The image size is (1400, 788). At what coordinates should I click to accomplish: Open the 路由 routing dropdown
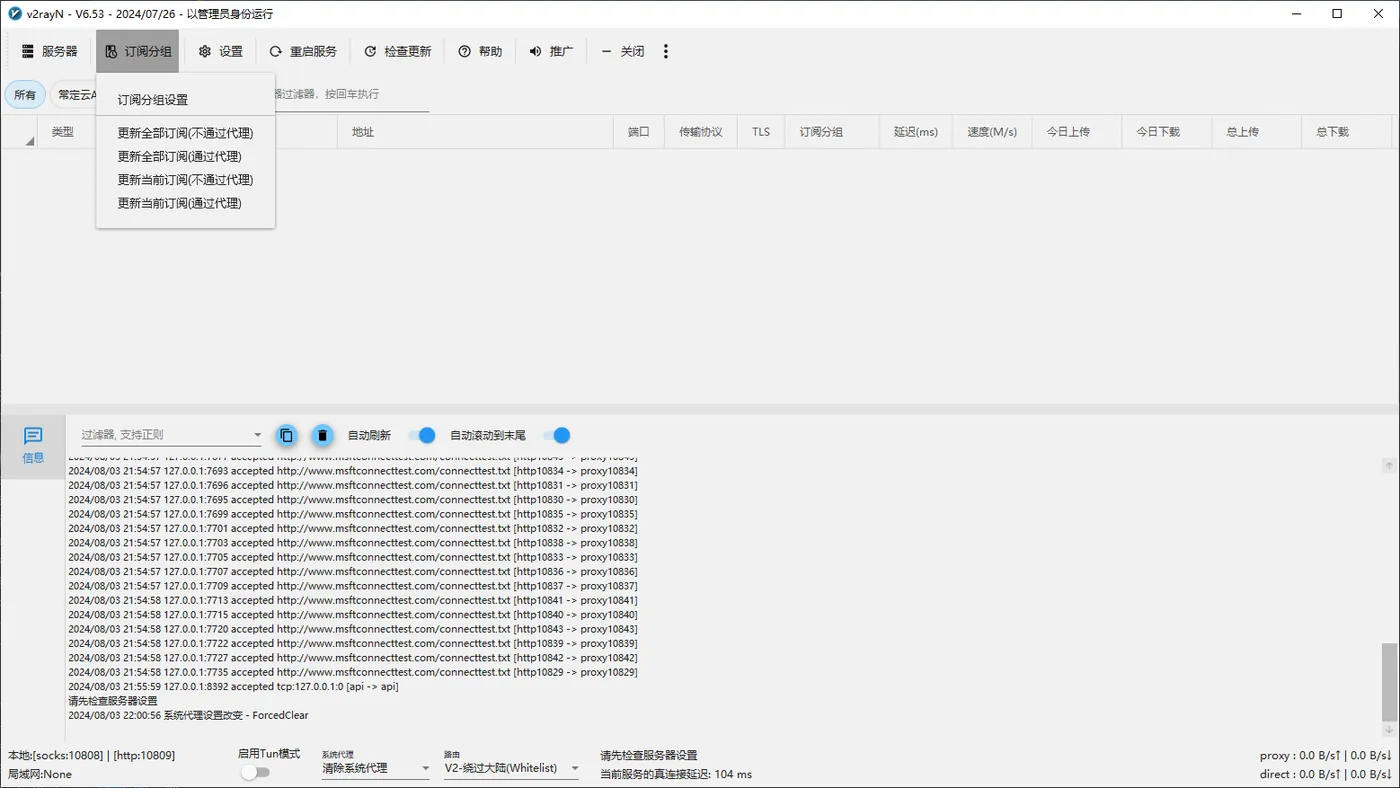pyautogui.click(x=512, y=768)
